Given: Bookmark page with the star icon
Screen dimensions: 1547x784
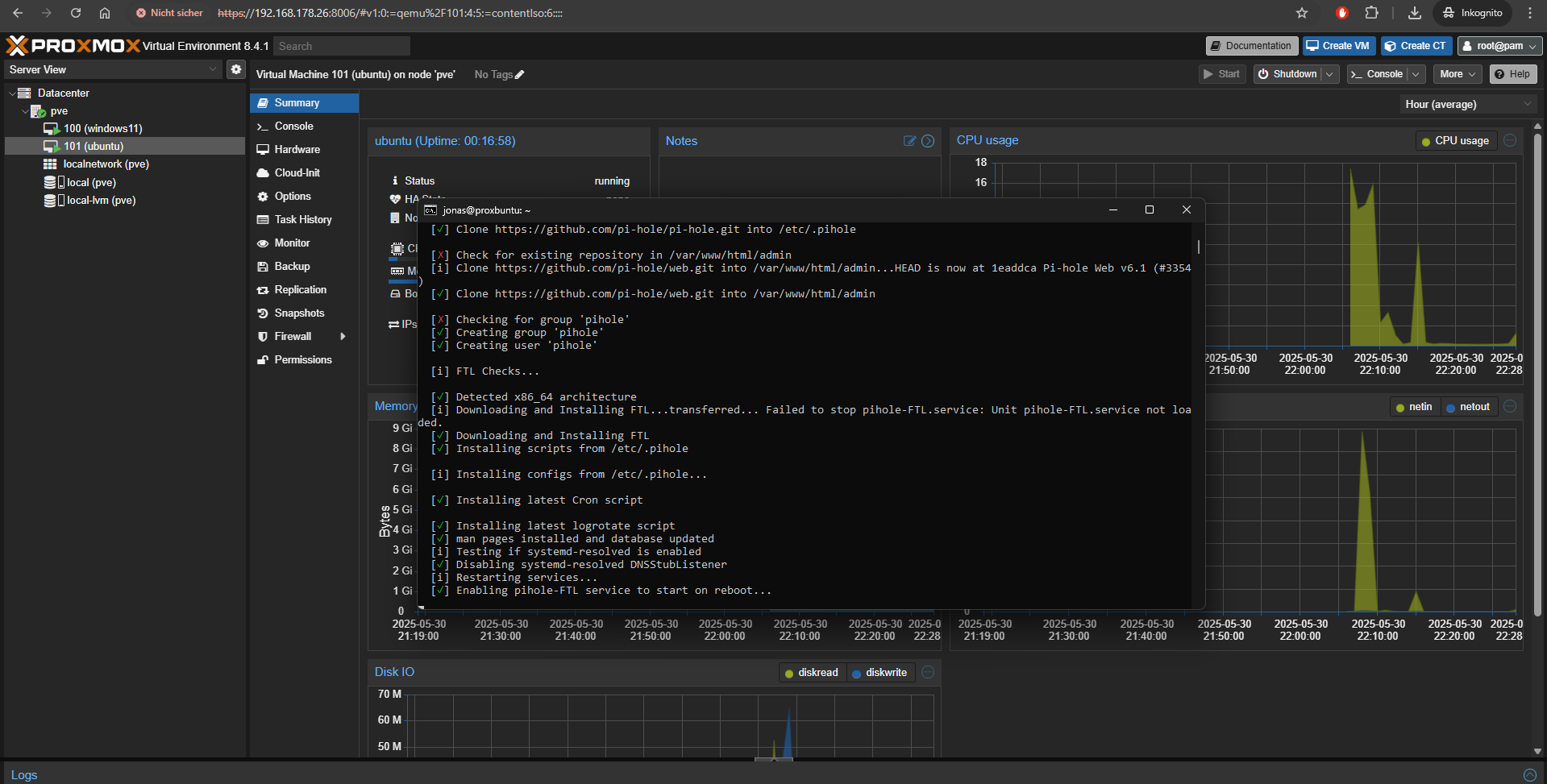Looking at the screenshot, I should [x=1302, y=13].
